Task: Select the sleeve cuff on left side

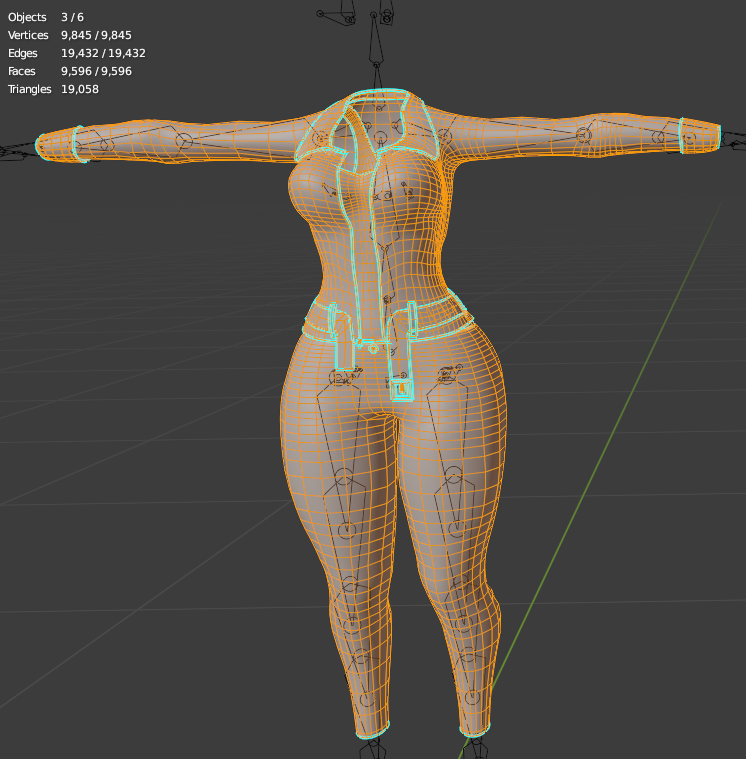Action: click(x=80, y=143)
